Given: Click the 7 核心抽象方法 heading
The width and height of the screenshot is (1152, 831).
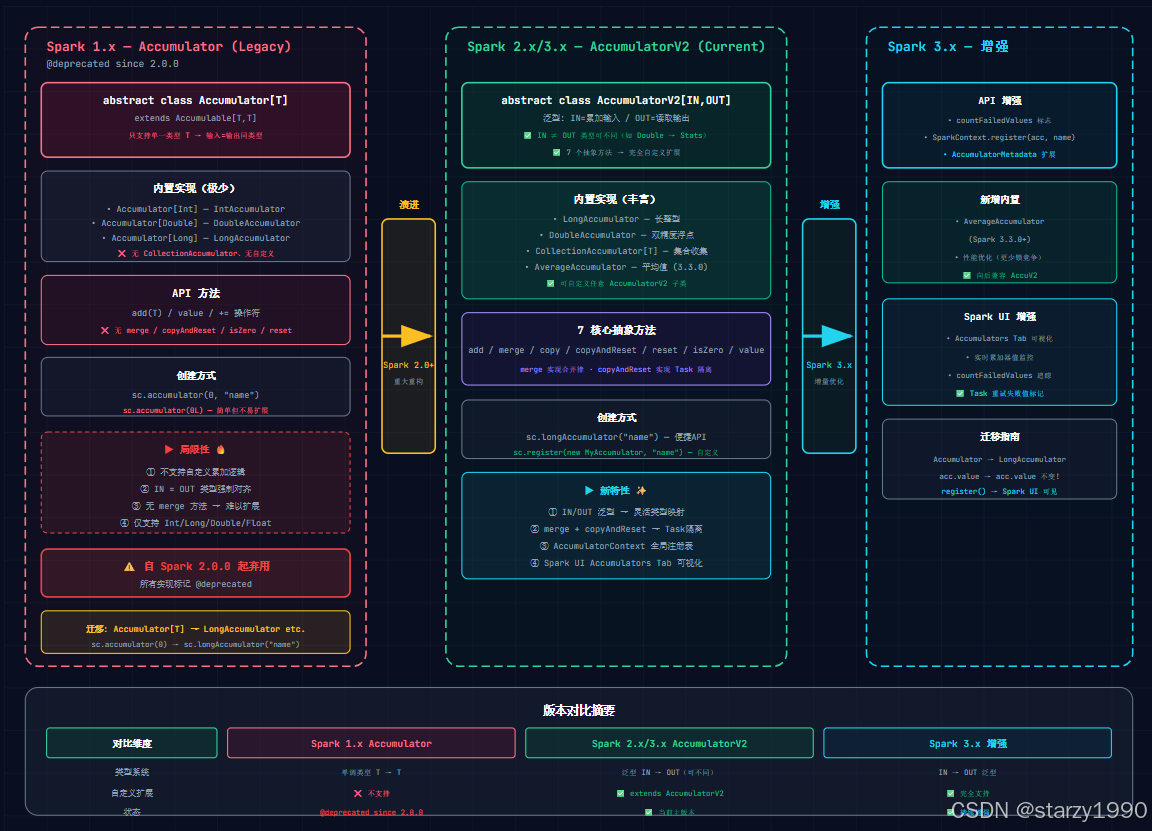Looking at the screenshot, I should 616,330.
